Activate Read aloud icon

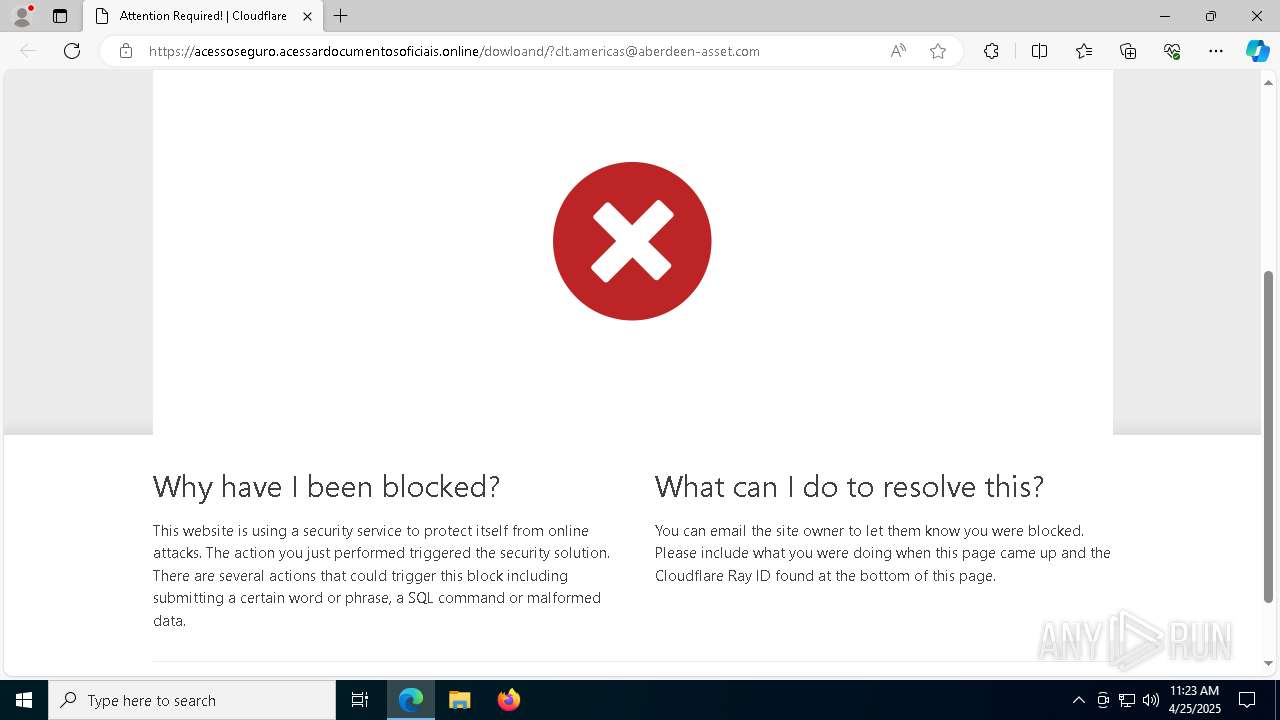[898, 51]
